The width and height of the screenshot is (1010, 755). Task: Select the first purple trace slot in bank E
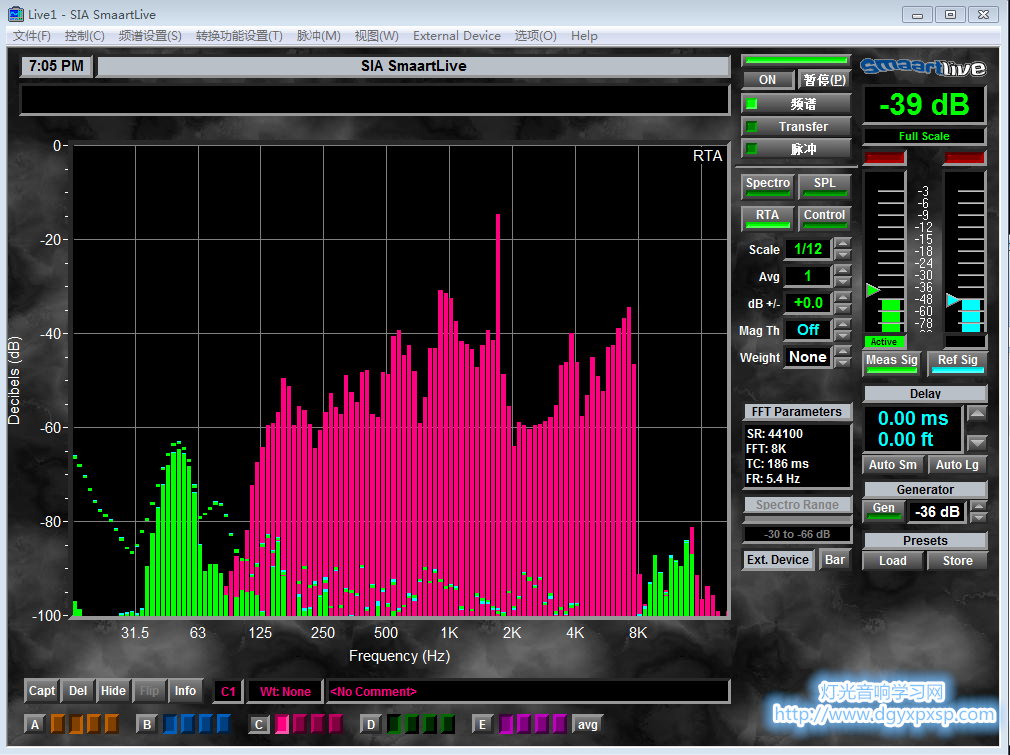click(507, 724)
